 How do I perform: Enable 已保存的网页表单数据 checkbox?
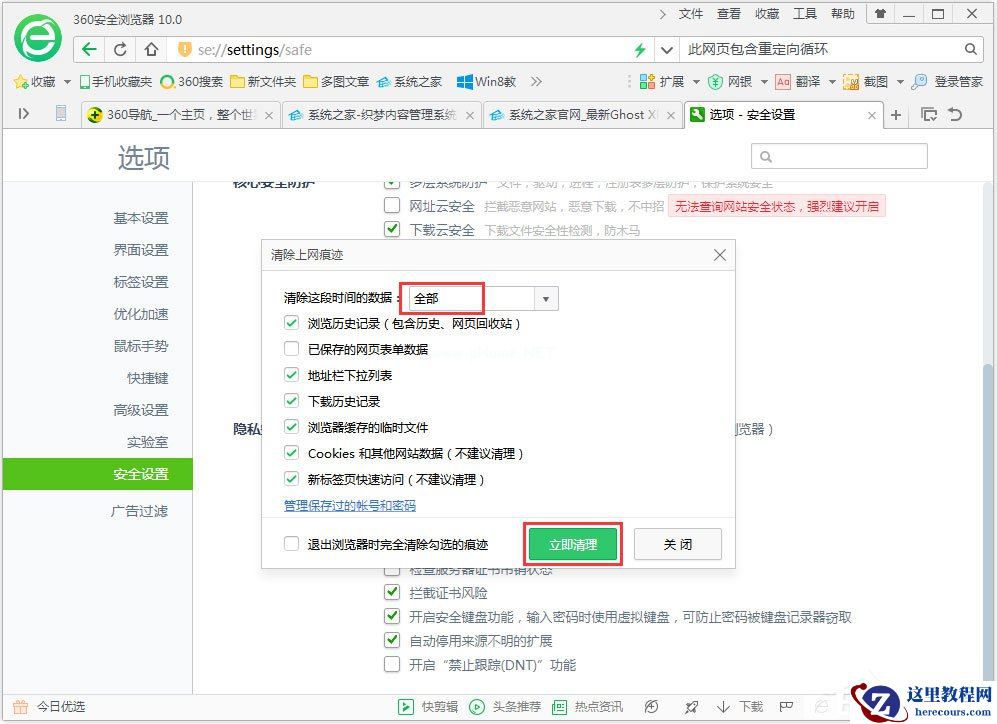[x=292, y=349]
